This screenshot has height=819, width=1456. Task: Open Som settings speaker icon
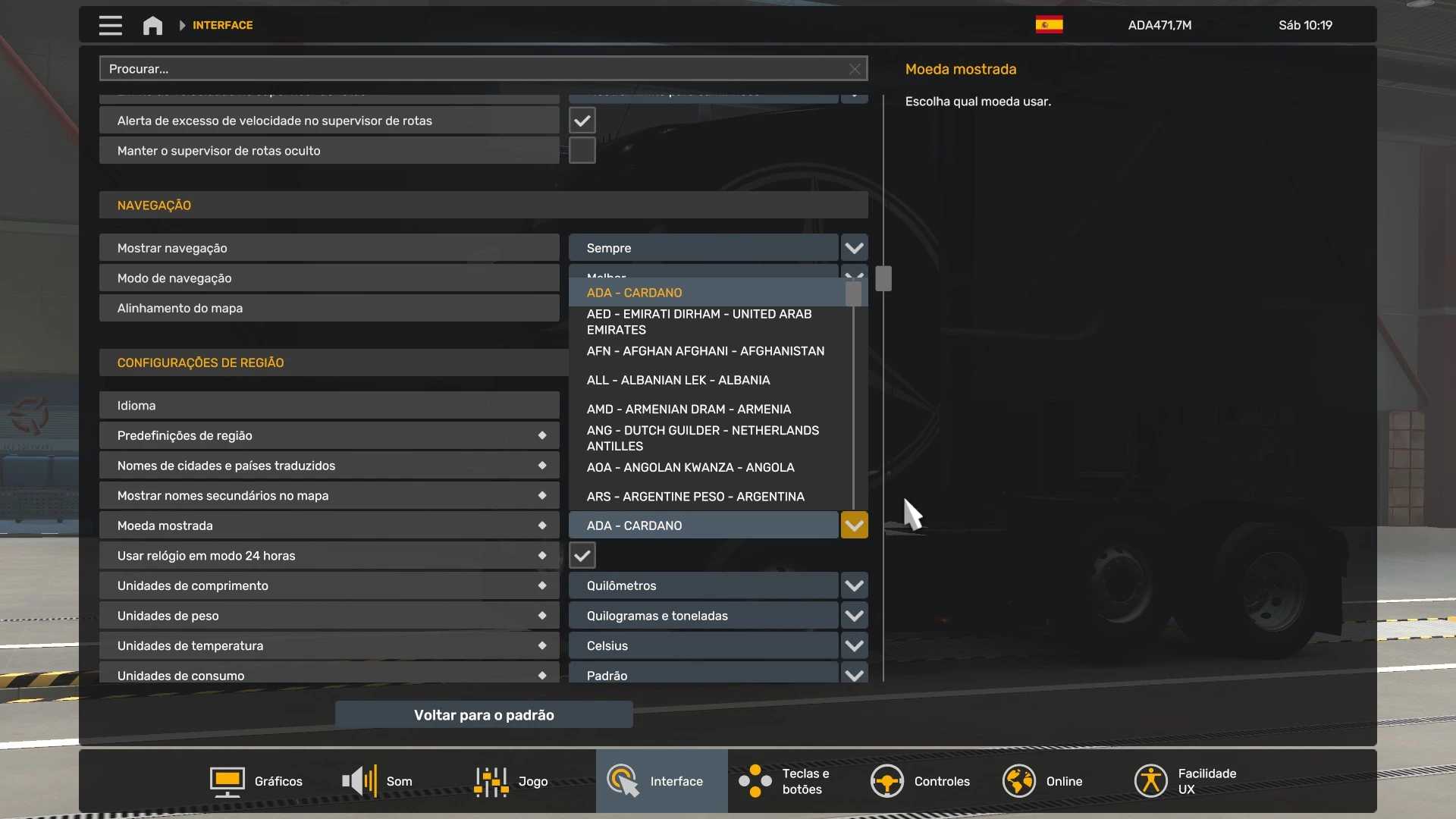pyautogui.click(x=359, y=781)
